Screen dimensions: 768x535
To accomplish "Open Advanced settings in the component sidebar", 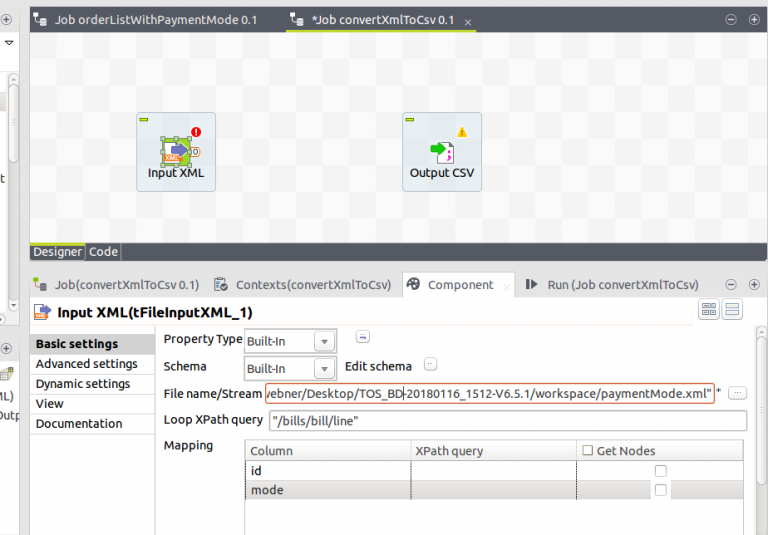I will click(x=87, y=364).
